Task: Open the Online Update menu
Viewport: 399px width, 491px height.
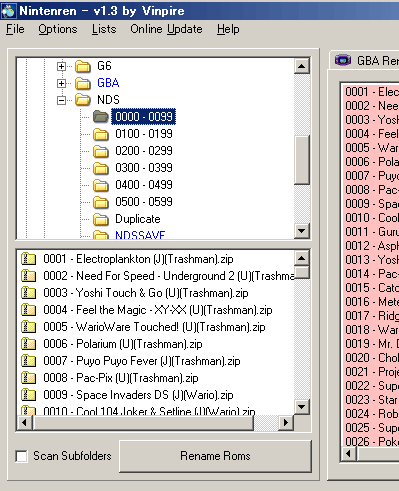Action: 166,29
